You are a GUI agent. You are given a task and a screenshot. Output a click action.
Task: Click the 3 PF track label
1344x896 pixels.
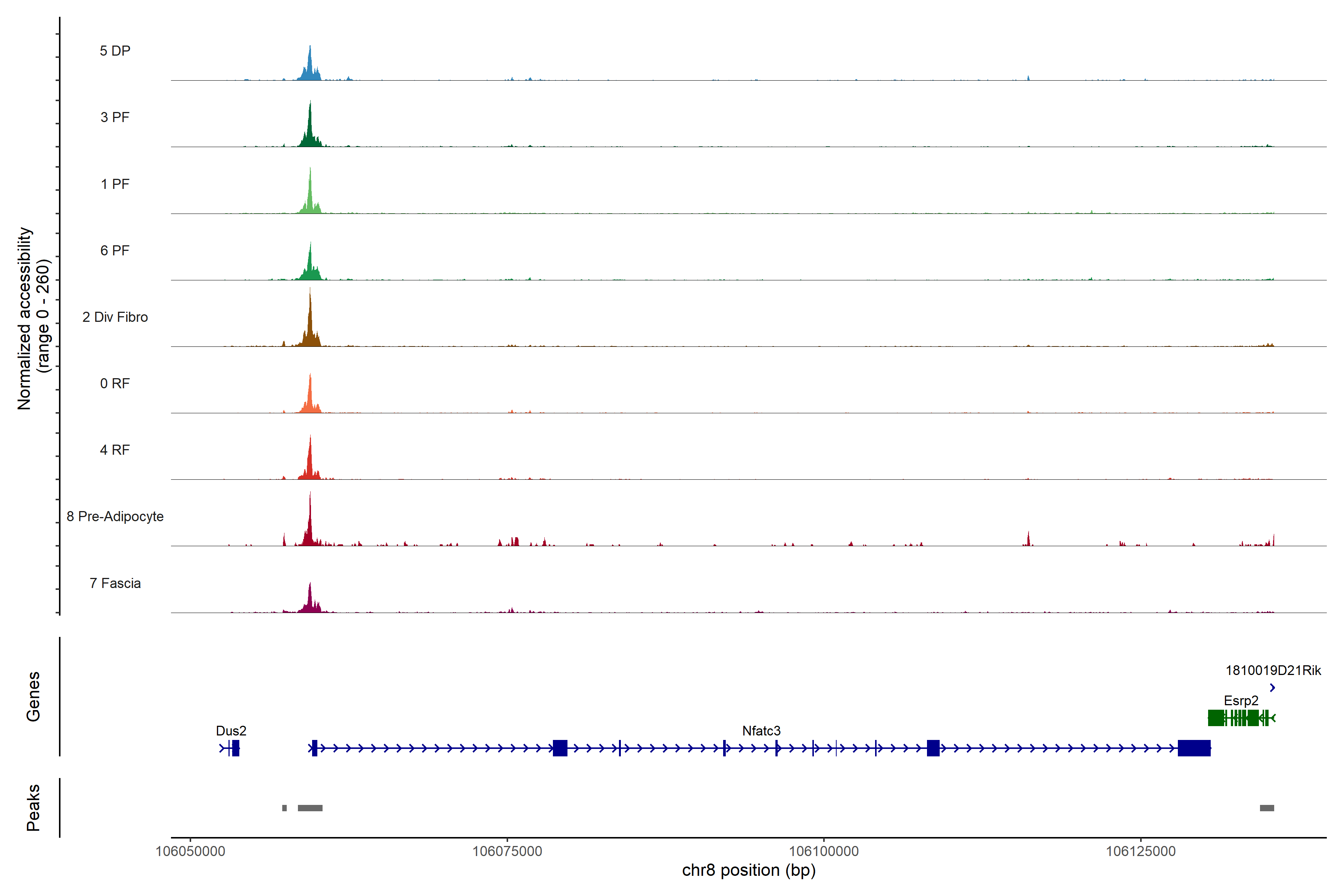115,117
